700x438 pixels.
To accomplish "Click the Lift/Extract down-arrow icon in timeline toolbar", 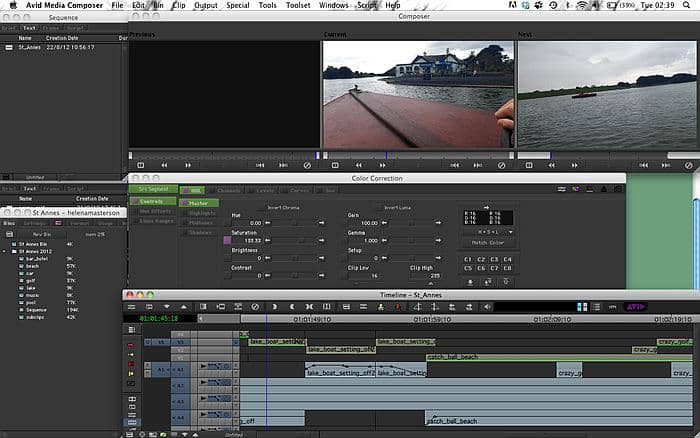I will [167, 307].
